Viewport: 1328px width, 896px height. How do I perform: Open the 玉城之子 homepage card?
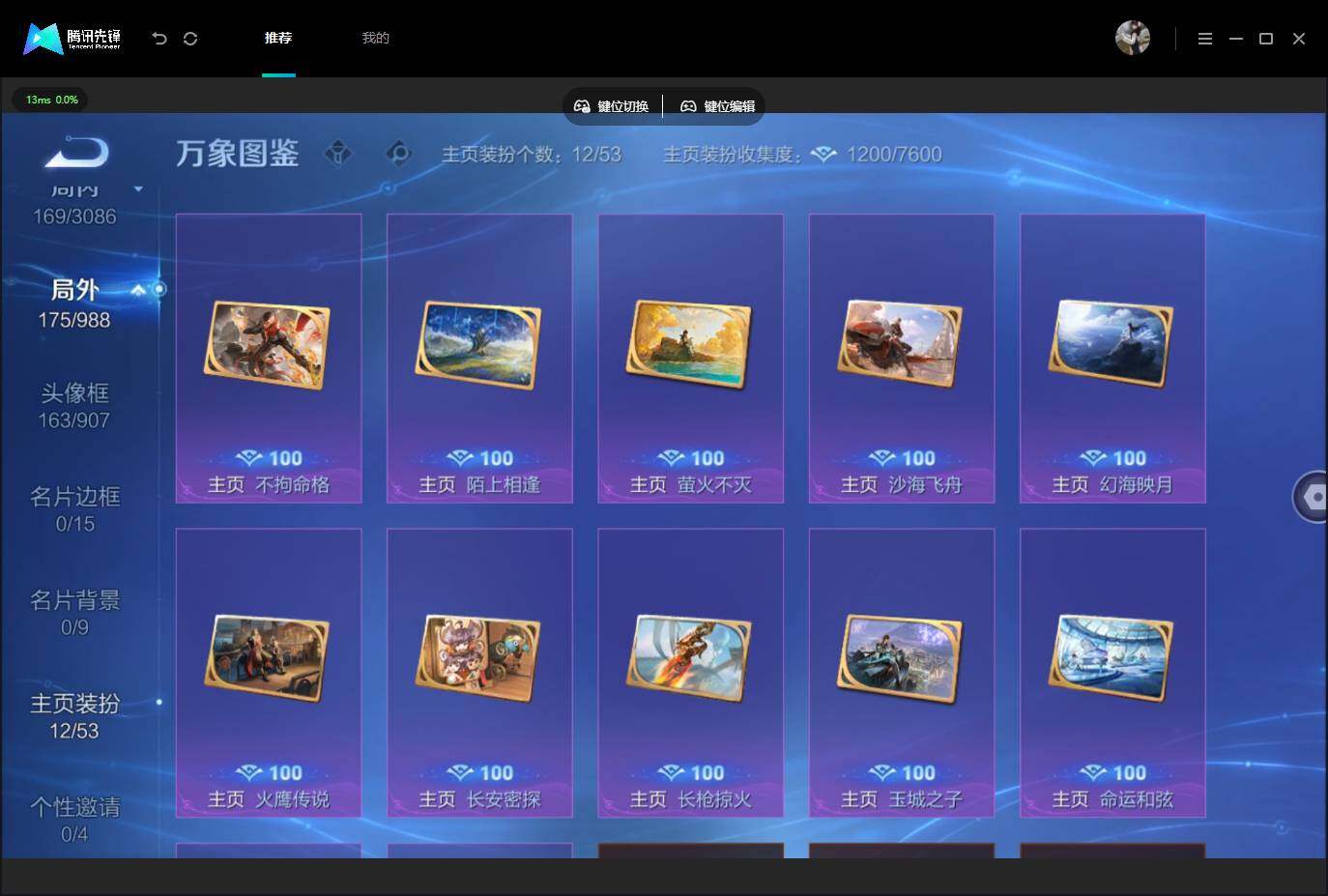(x=902, y=673)
